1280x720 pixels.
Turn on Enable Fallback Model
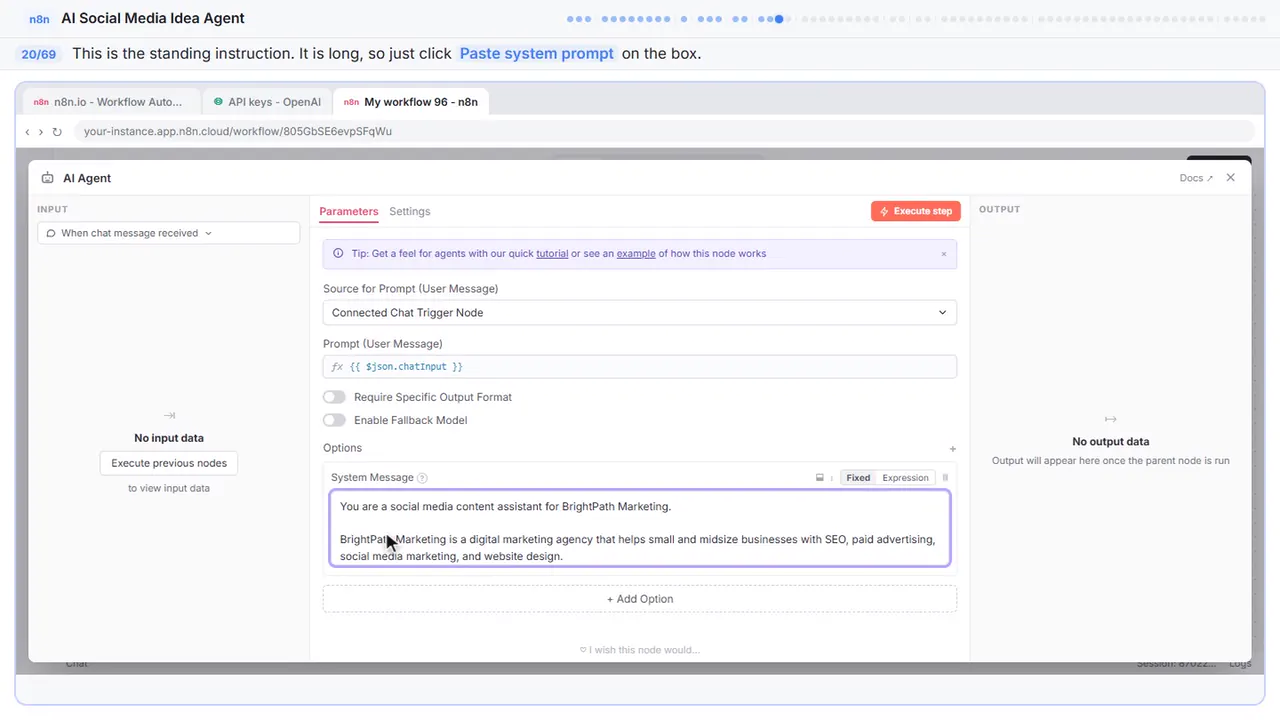click(334, 420)
